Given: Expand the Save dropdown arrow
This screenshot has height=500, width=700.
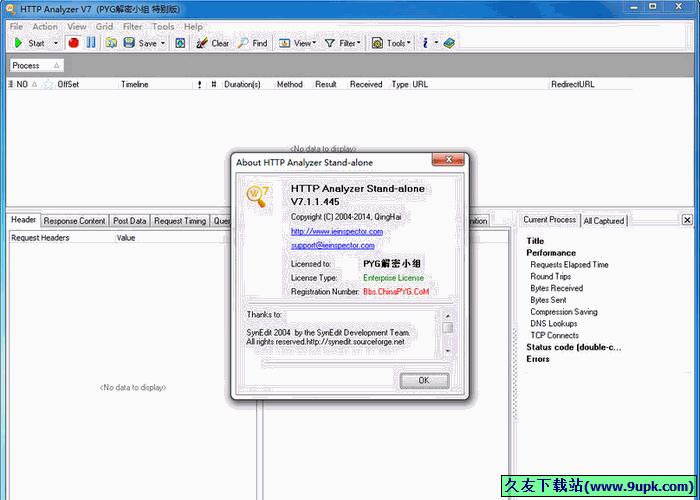Looking at the screenshot, I should click(x=163, y=43).
